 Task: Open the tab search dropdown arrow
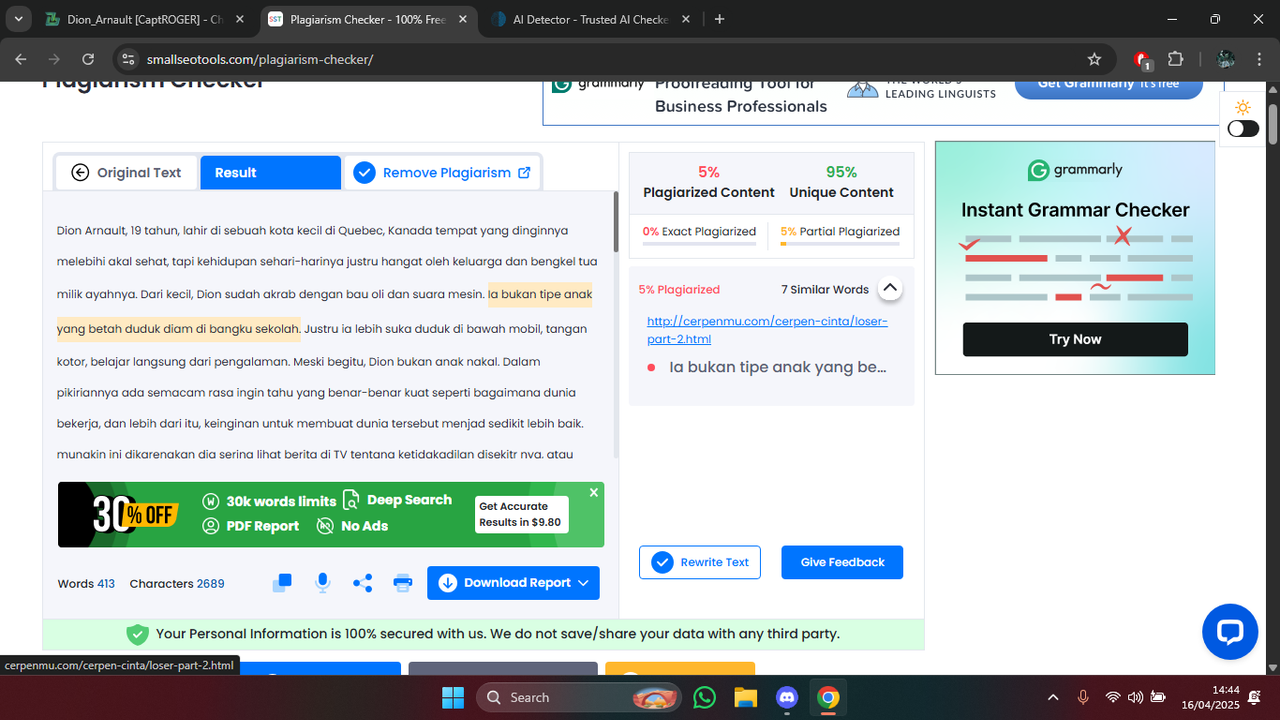coord(18,19)
